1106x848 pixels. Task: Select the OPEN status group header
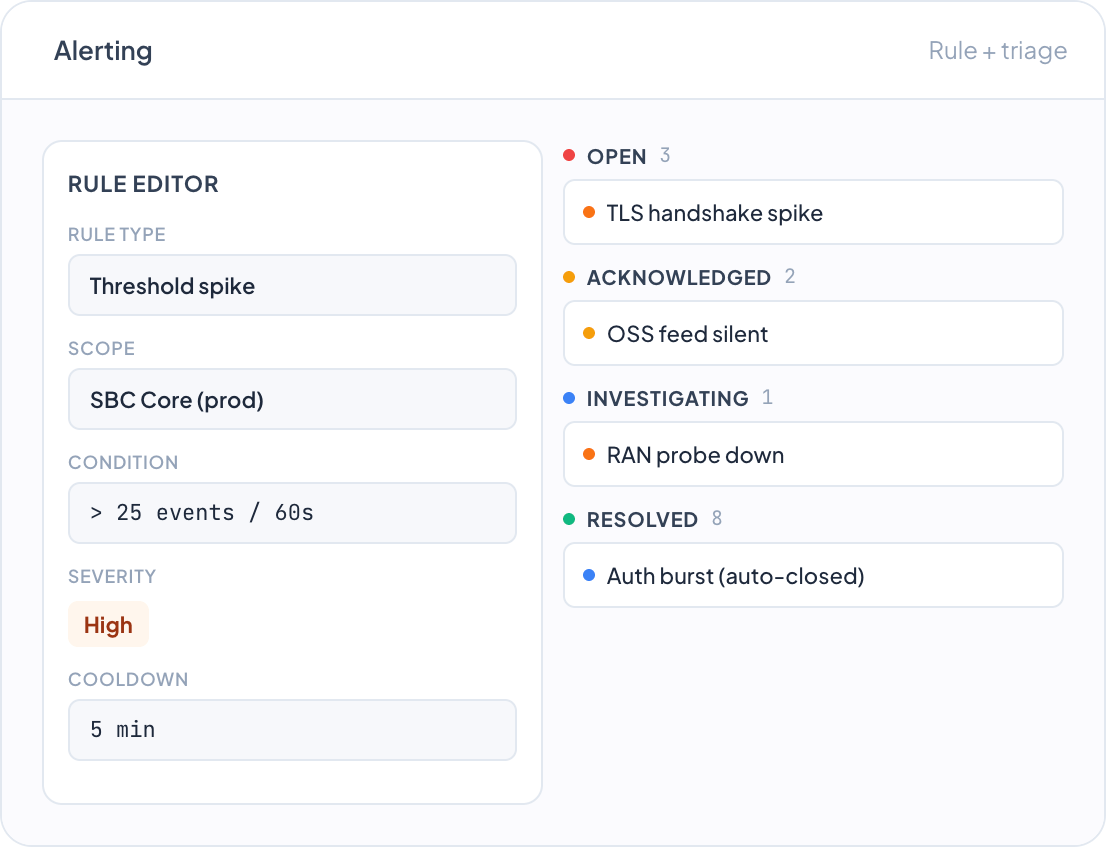coord(616,156)
